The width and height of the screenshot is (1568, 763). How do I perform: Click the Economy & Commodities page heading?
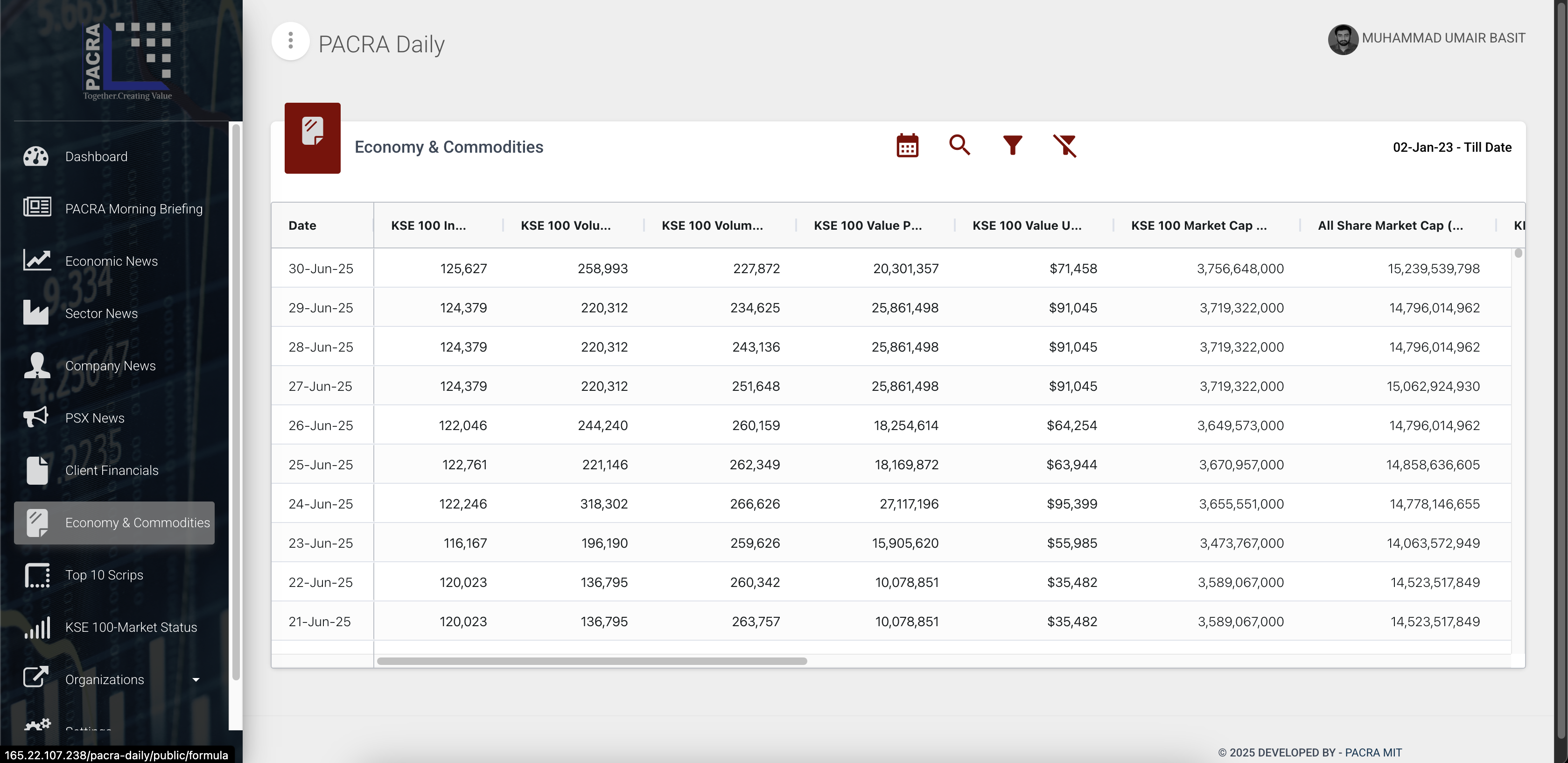click(448, 147)
